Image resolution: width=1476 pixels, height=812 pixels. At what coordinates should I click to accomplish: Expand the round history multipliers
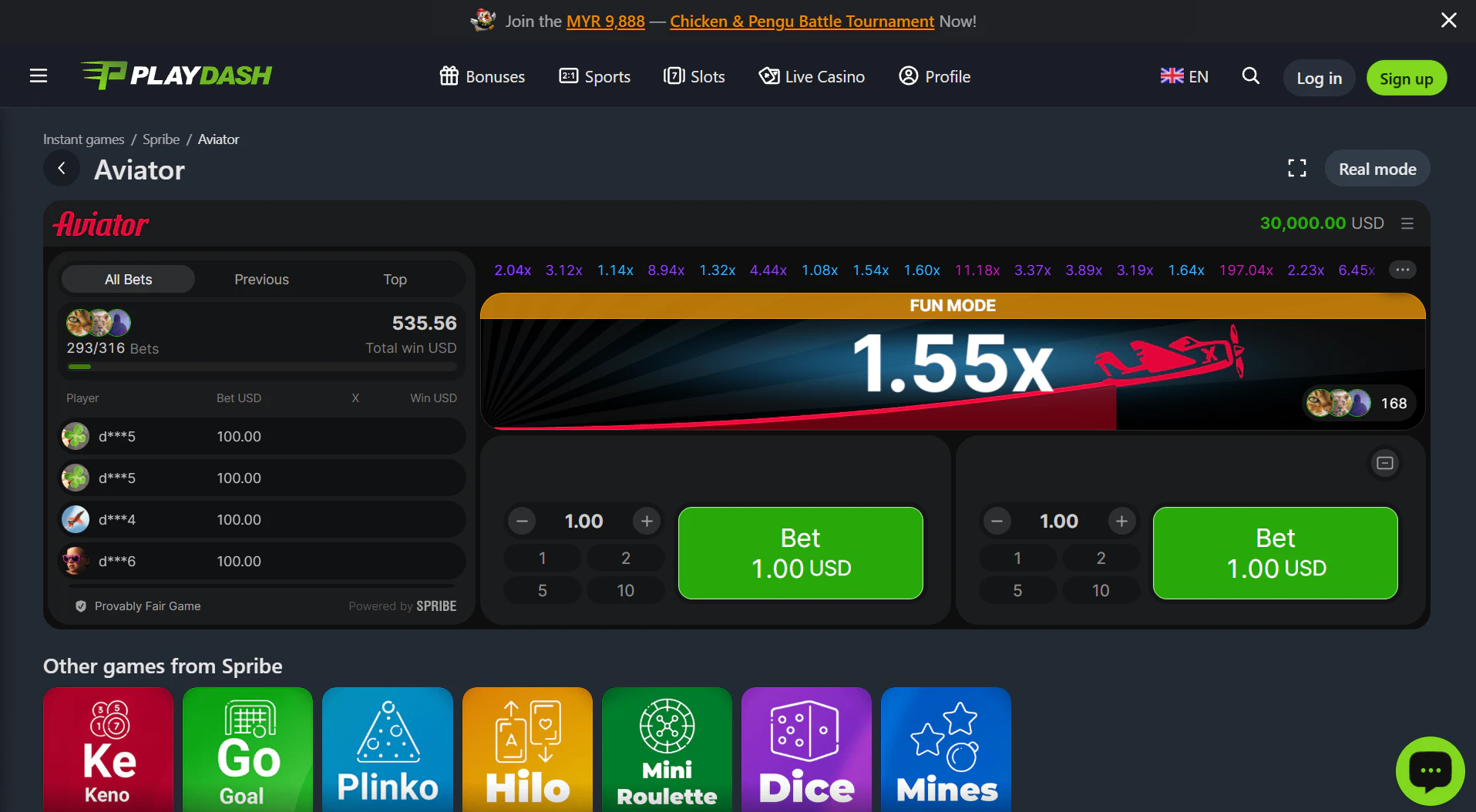1403,270
